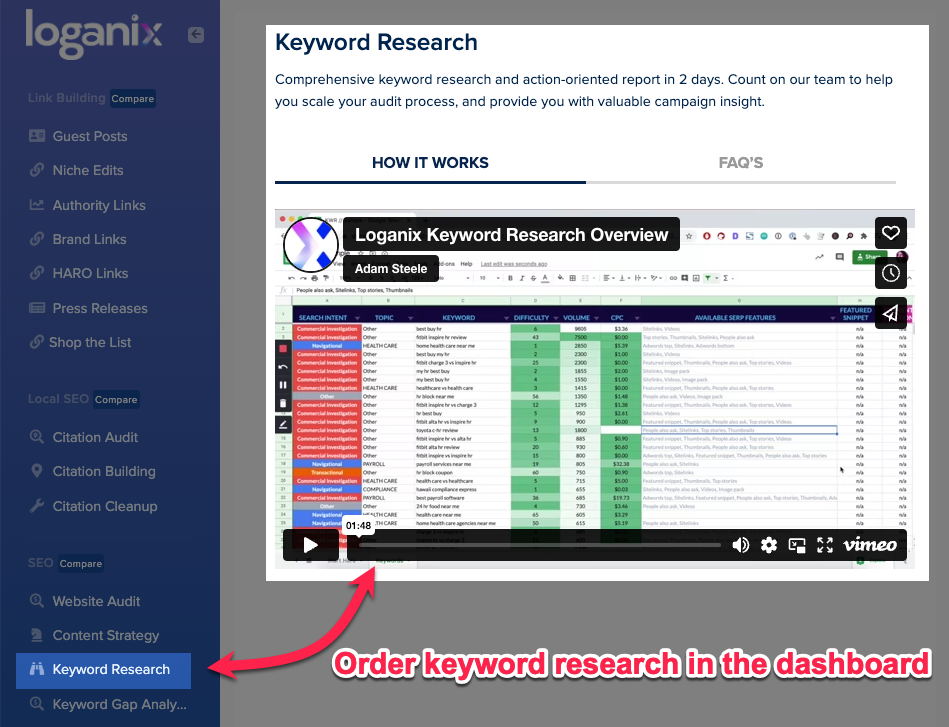
Task: Click Compare next to Link Building
Action: point(133,98)
